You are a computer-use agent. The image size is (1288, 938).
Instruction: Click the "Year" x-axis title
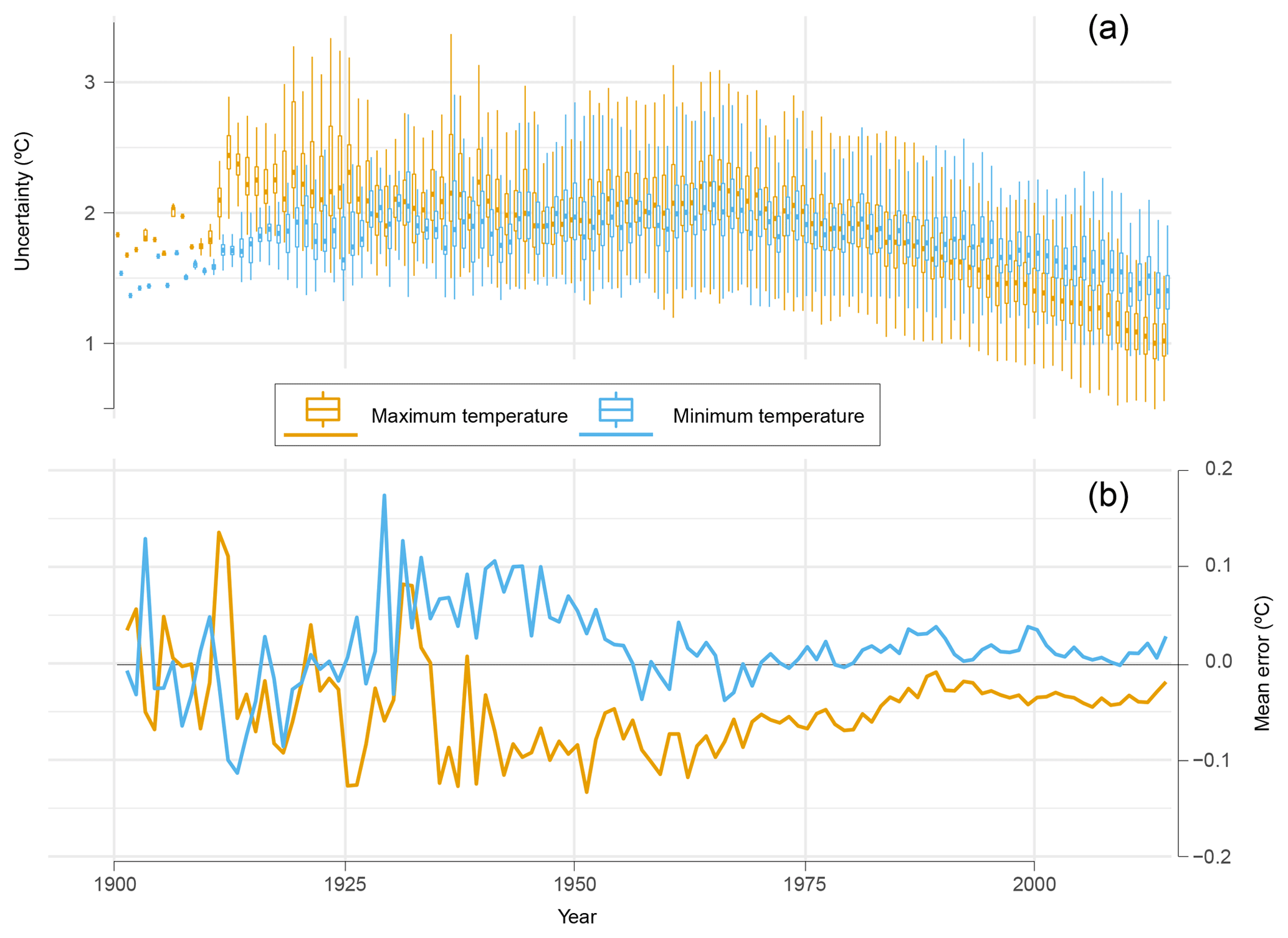coord(577,917)
